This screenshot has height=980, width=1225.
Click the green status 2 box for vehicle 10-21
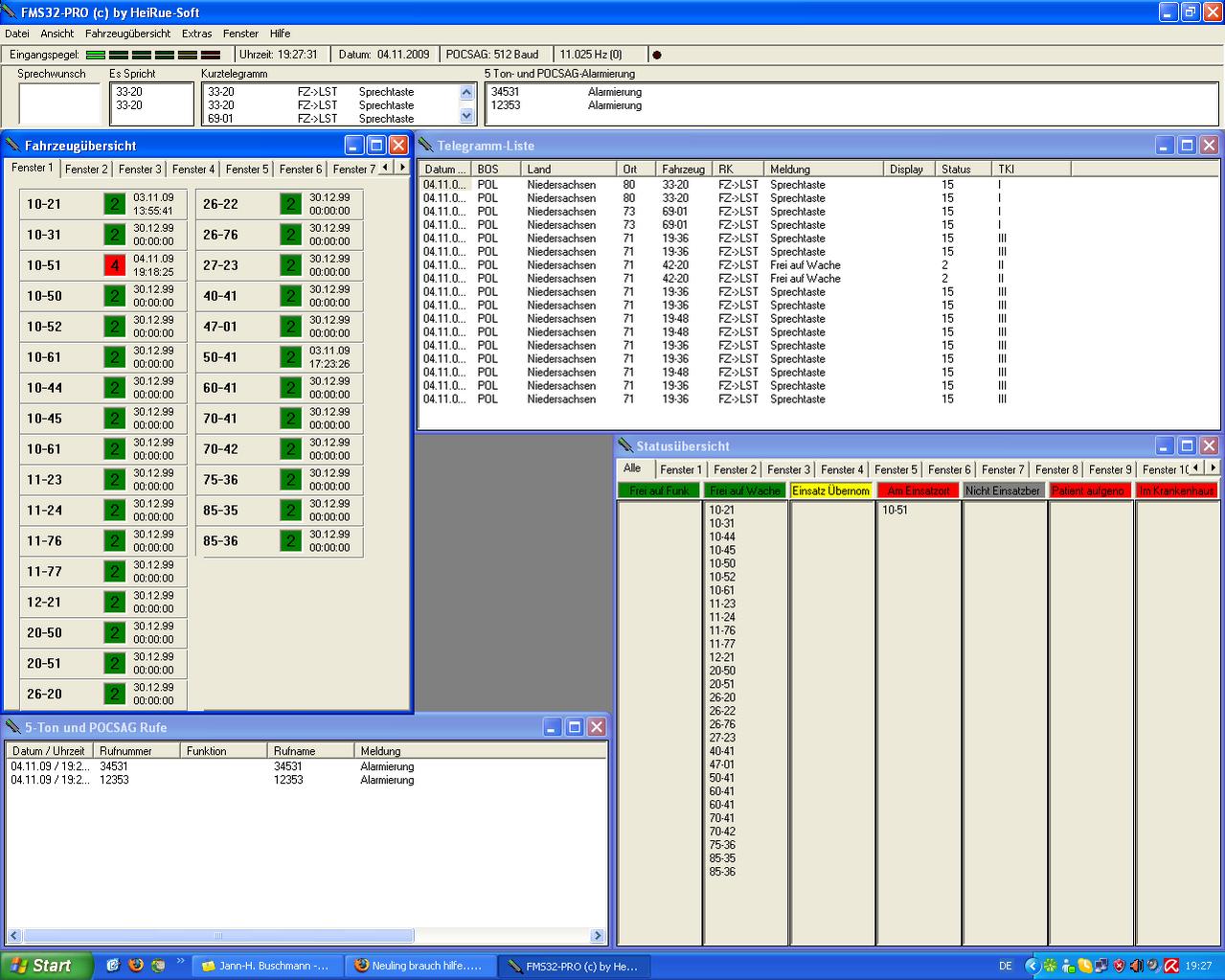coord(115,204)
